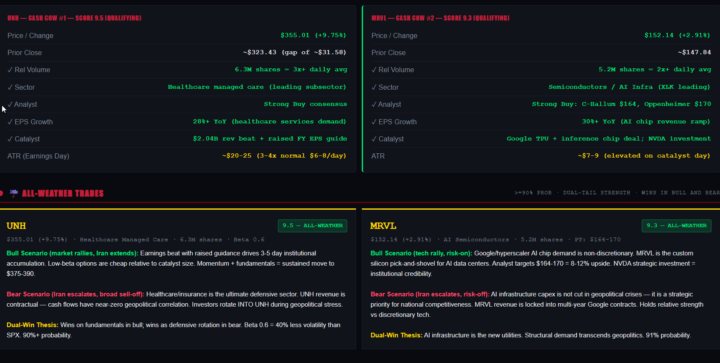Select ATR value ~$20-25 for UNH
The height and width of the screenshot is (363, 720).
pyautogui.click(x=284, y=156)
